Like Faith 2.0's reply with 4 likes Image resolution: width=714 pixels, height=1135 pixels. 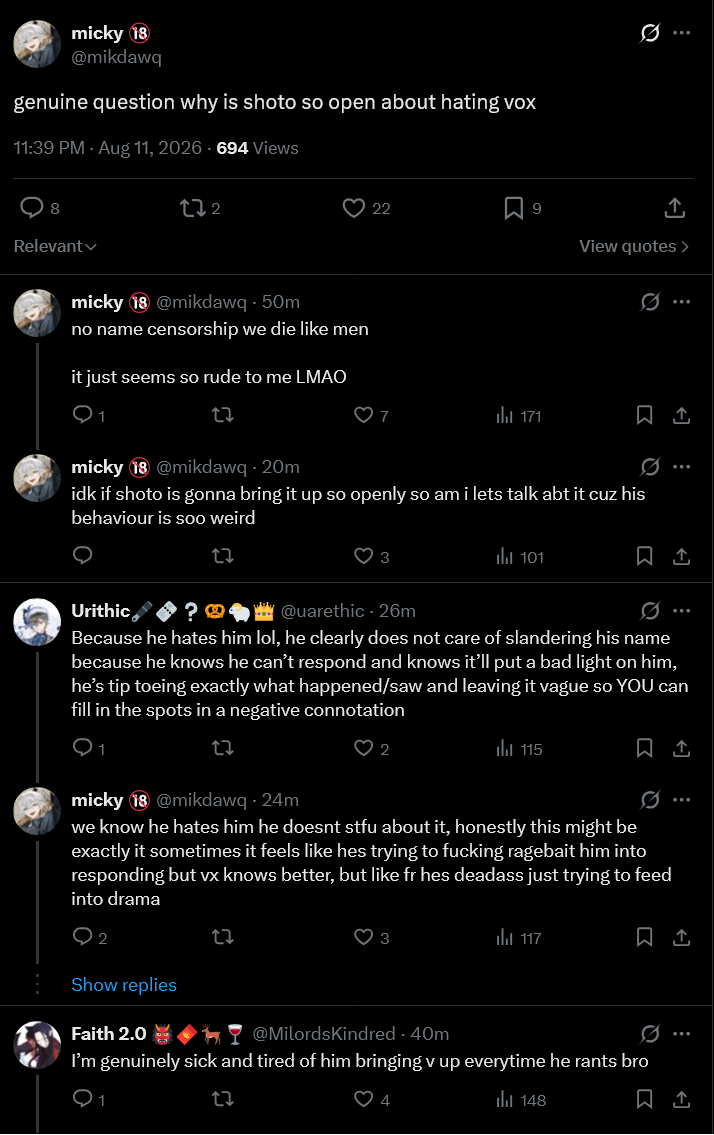point(372,1100)
